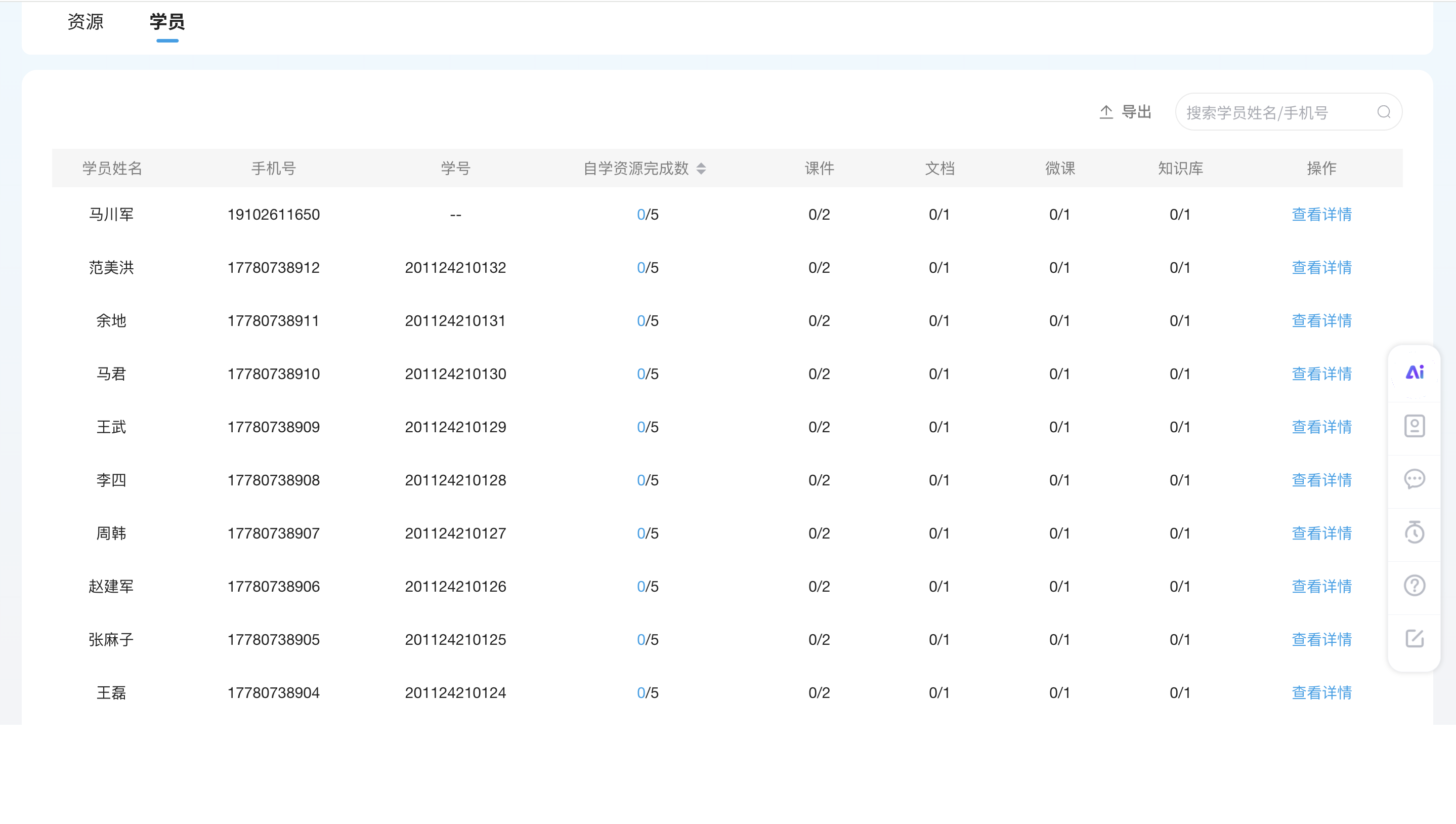Viewport: 1456px width, 824px height.
Task: View details for 王磊
Action: (1321, 693)
